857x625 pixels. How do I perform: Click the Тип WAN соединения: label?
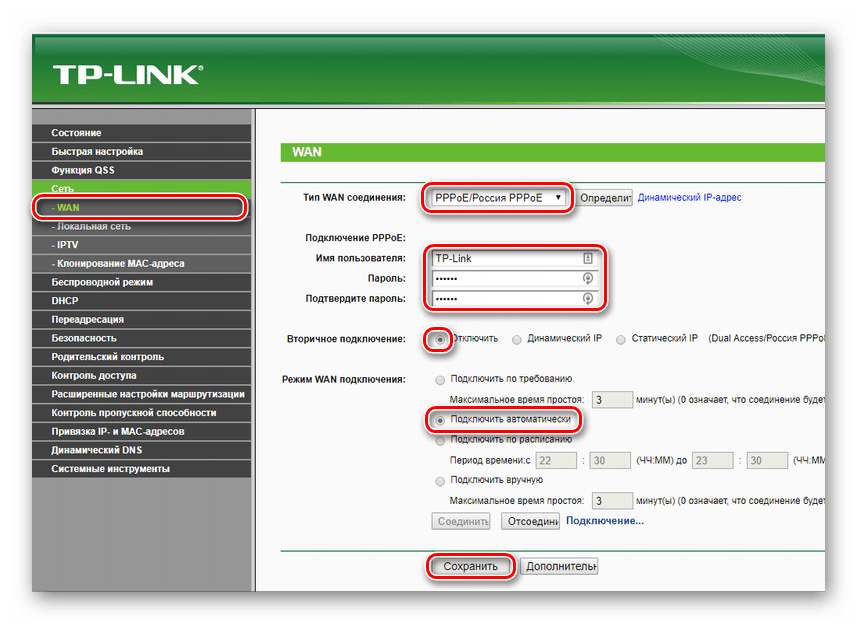click(354, 197)
